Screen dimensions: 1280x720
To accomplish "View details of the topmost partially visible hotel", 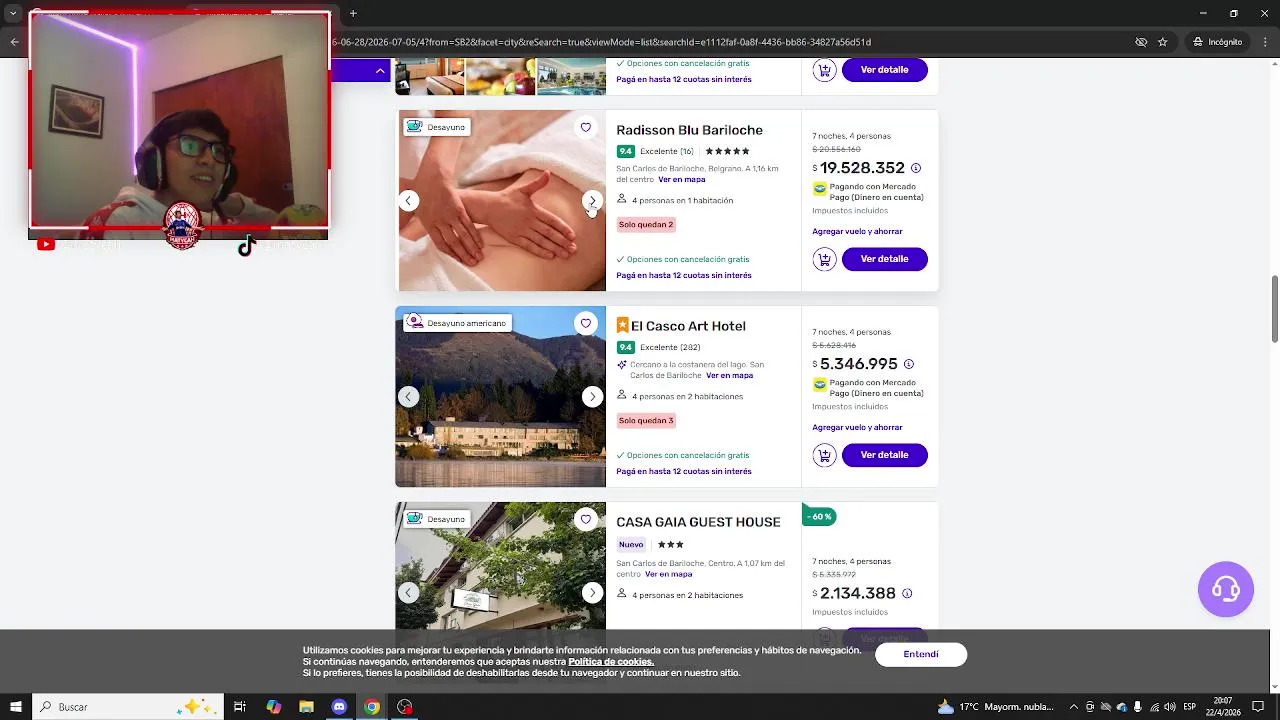I will pyautogui.click(x=885, y=70).
